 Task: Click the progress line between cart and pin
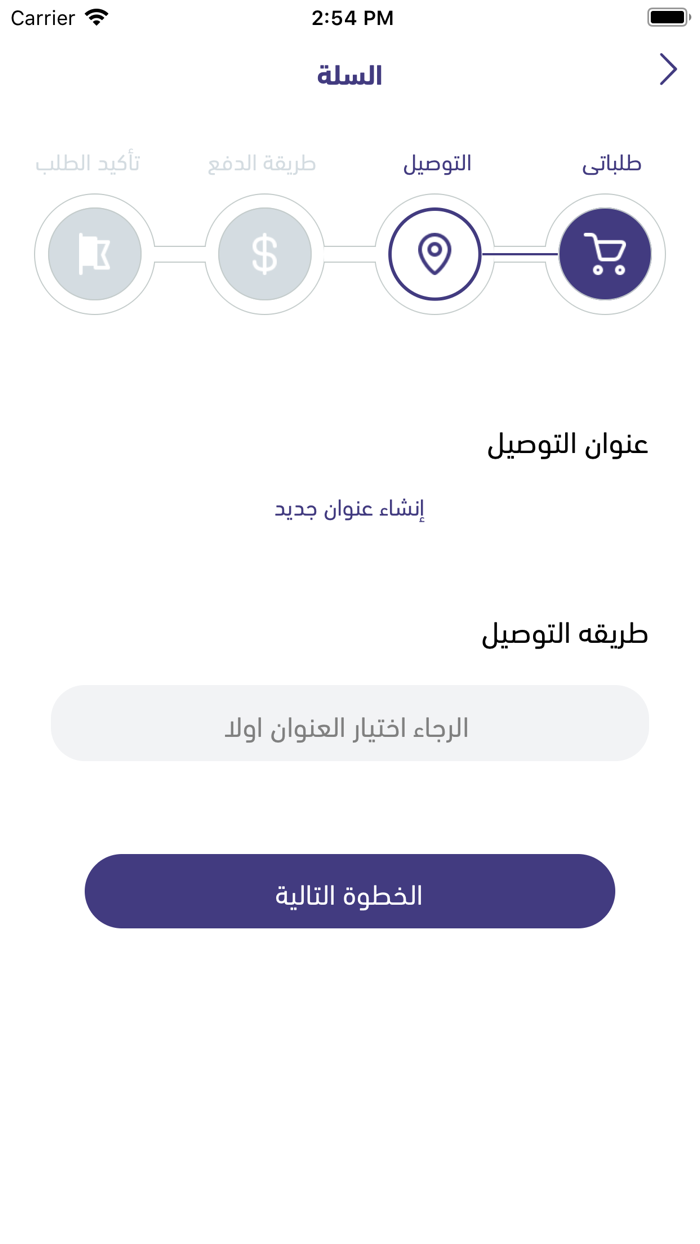coord(520,254)
